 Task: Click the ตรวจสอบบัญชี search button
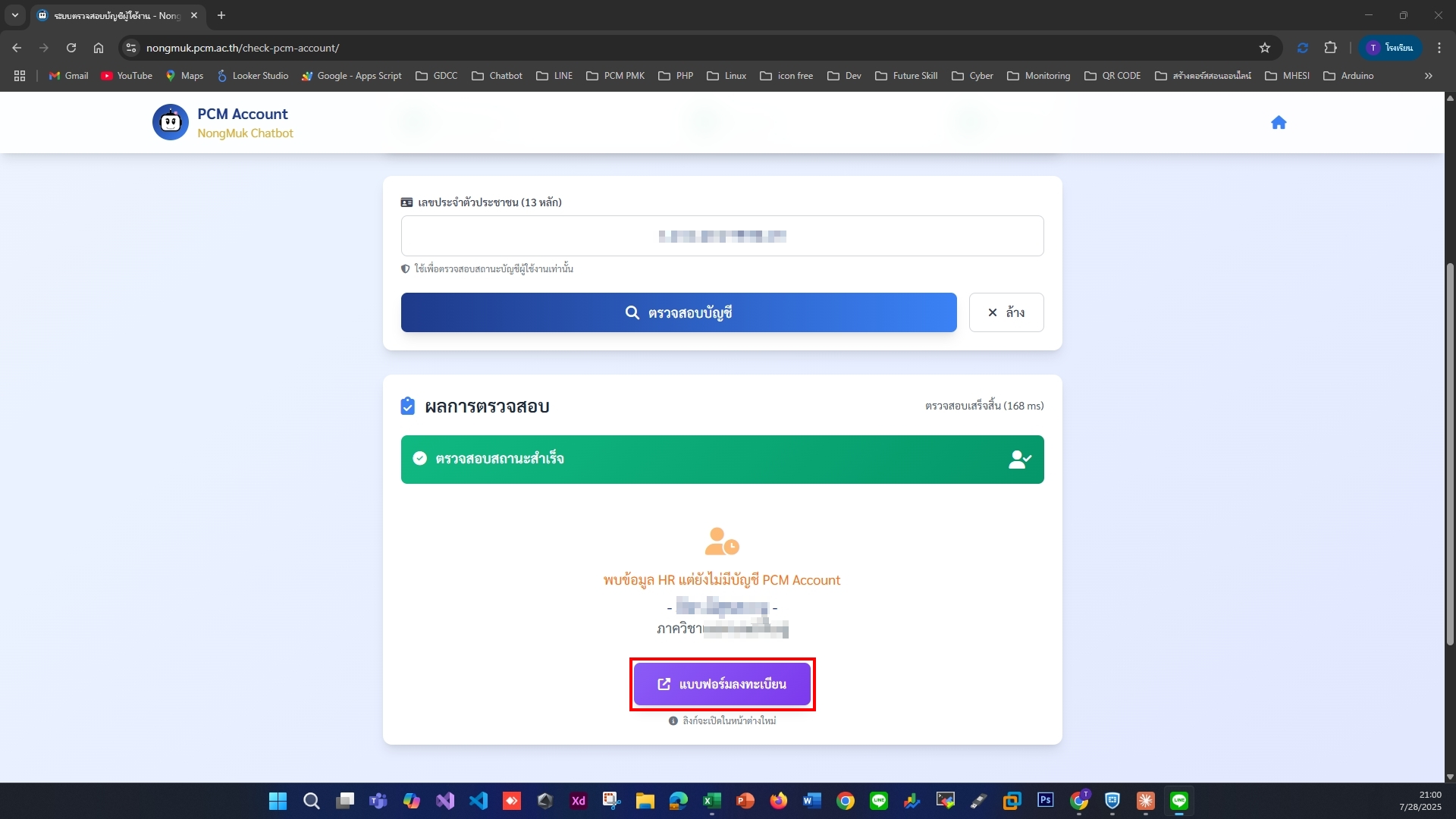click(678, 312)
